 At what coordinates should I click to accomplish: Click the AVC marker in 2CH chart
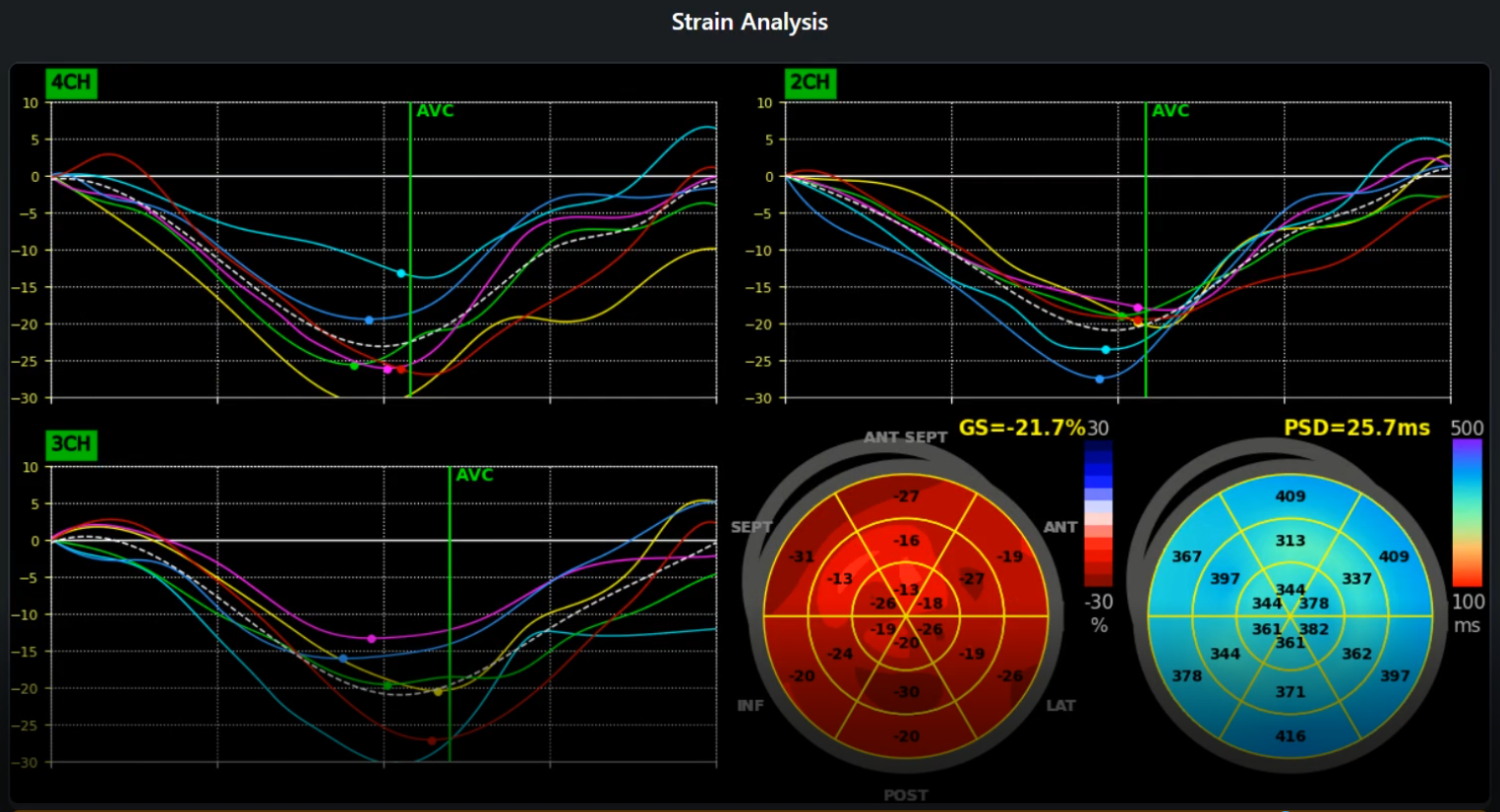tap(1170, 111)
